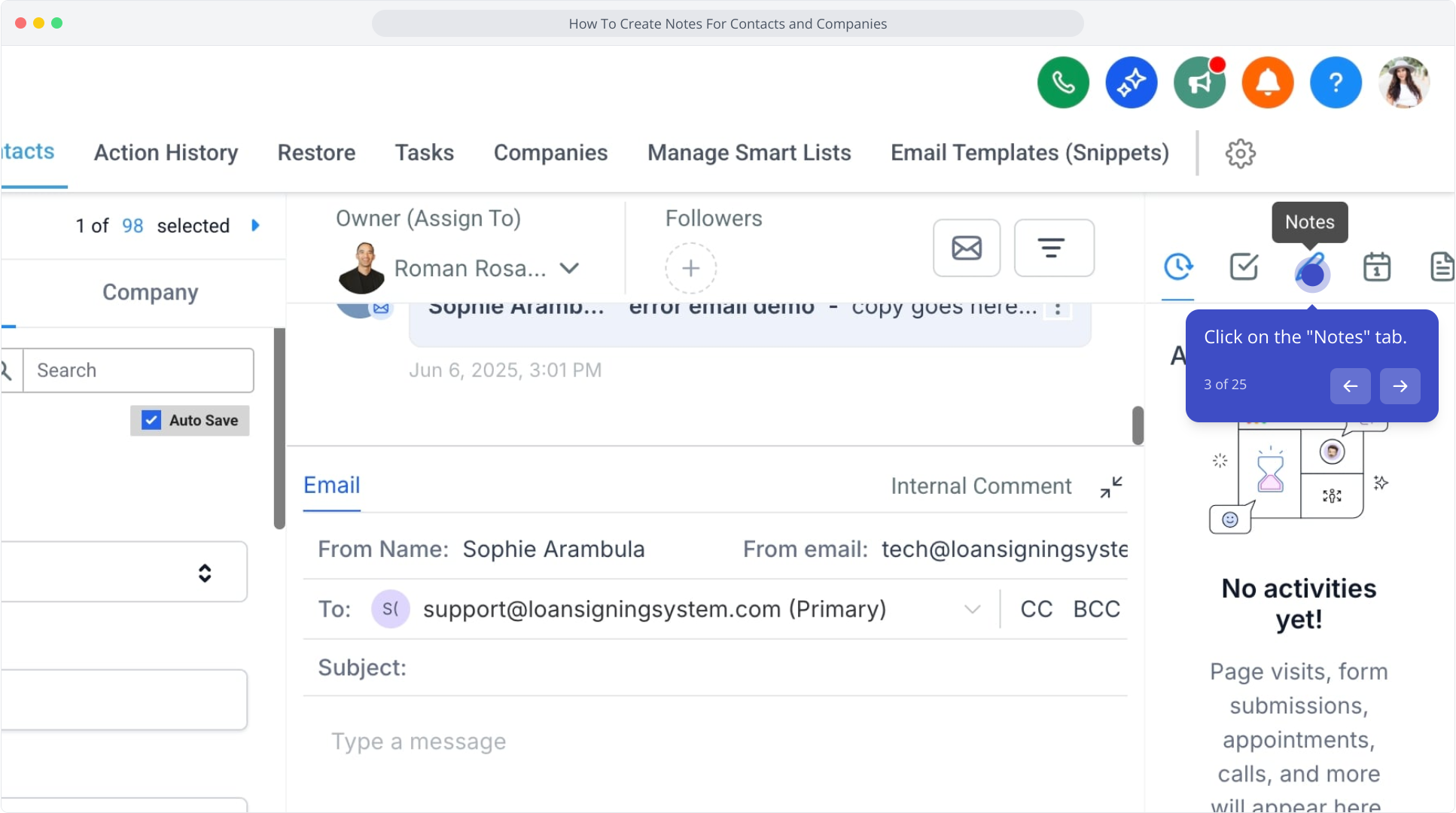Click the S( recipient avatar chip
This screenshot has width=1456, height=813.
tap(390, 609)
